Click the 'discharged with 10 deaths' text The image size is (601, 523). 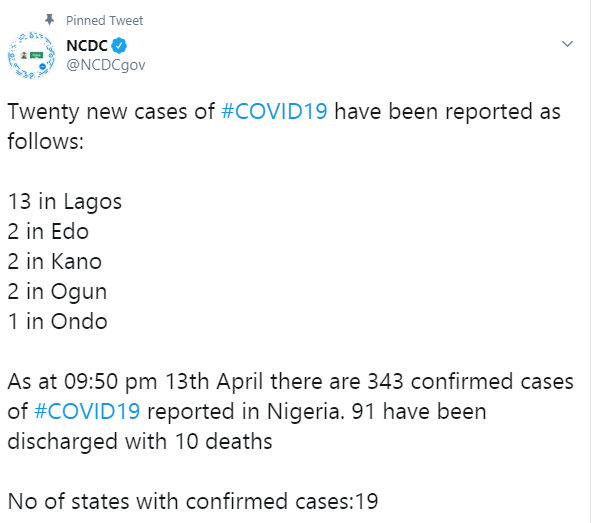(140, 441)
